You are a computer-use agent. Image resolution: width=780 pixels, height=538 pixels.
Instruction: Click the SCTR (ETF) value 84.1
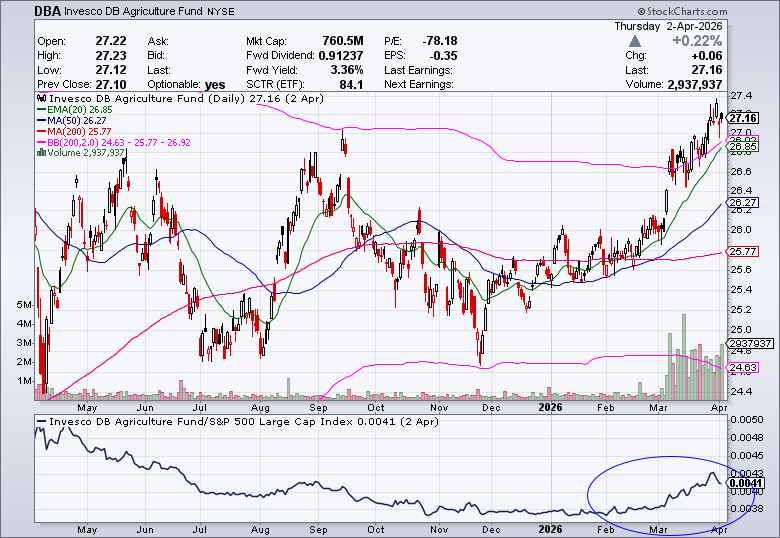[x=351, y=84]
